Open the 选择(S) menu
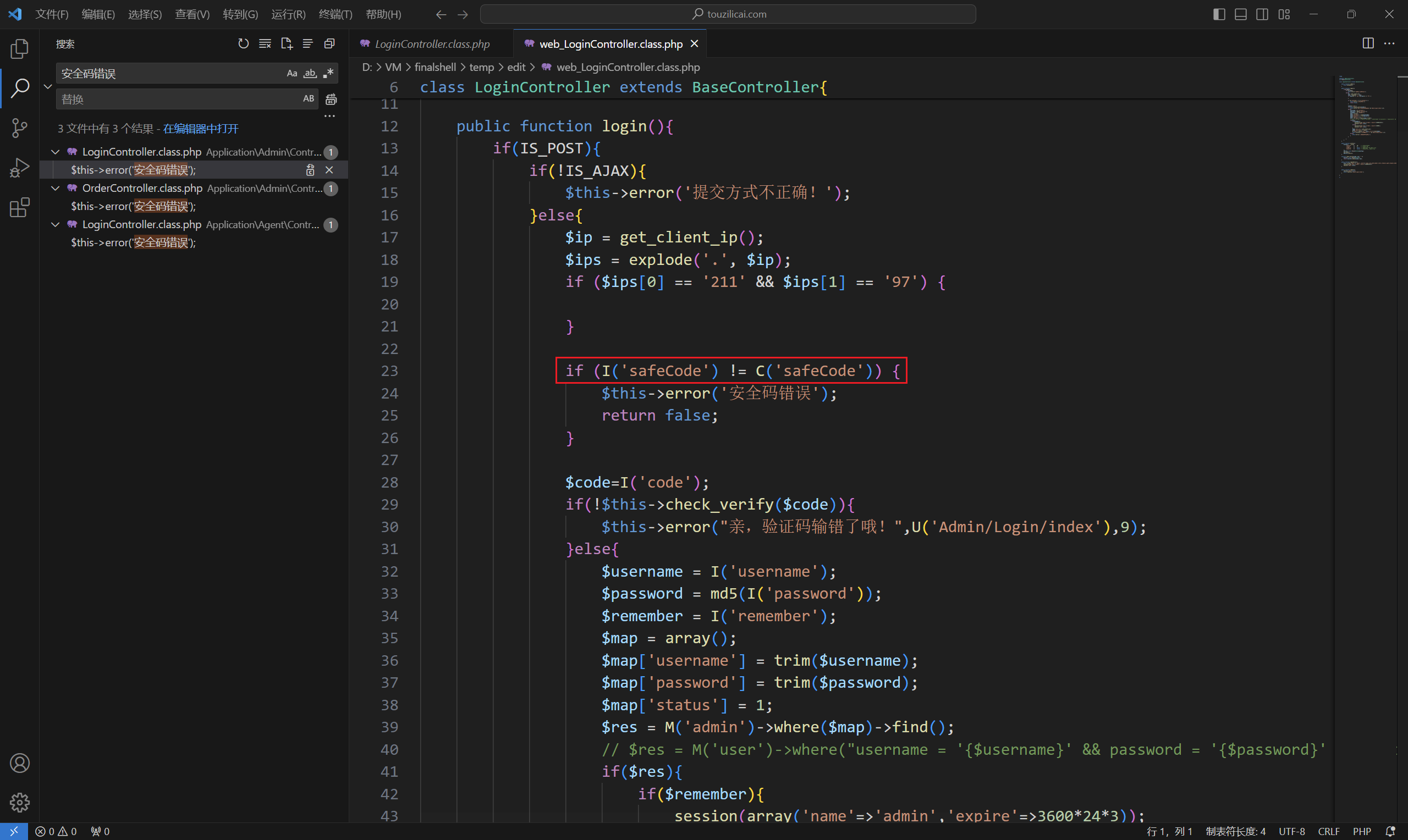Image resolution: width=1408 pixels, height=840 pixels. [x=145, y=14]
